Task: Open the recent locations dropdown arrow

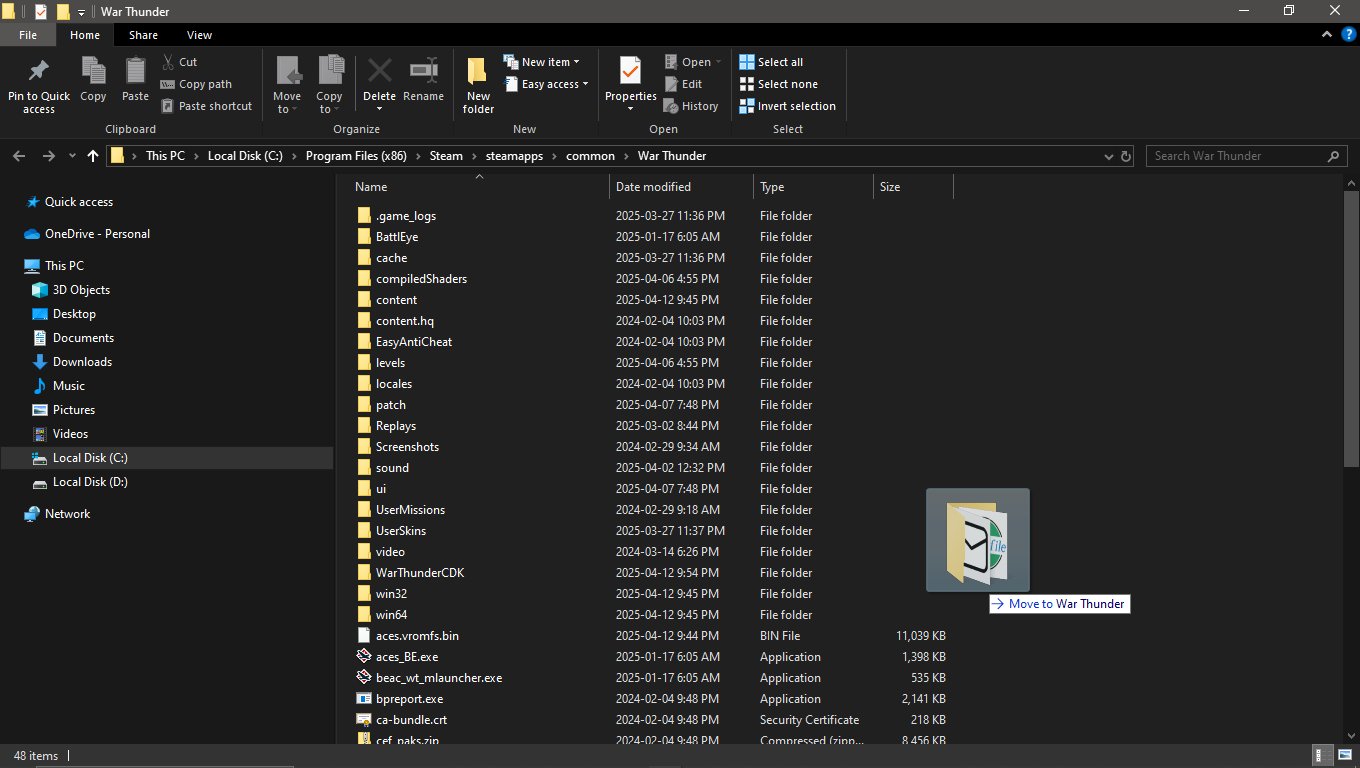Action: 72,156
